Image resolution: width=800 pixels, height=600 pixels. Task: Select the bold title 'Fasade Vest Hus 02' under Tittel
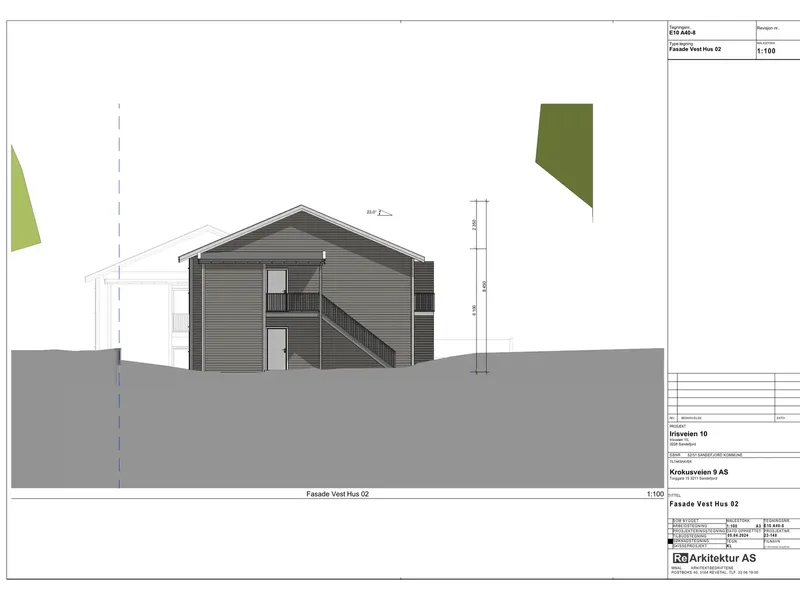point(704,504)
